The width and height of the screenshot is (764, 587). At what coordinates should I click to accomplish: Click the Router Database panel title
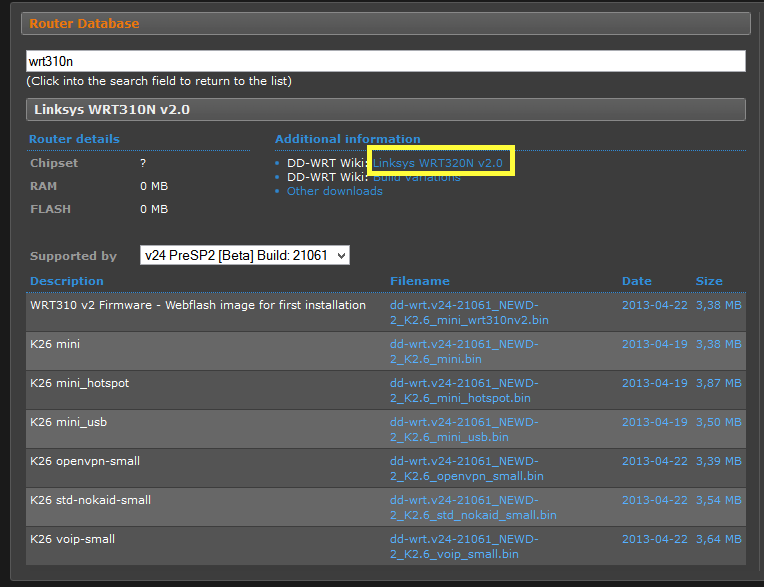pyautogui.click(x=85, y=23)
